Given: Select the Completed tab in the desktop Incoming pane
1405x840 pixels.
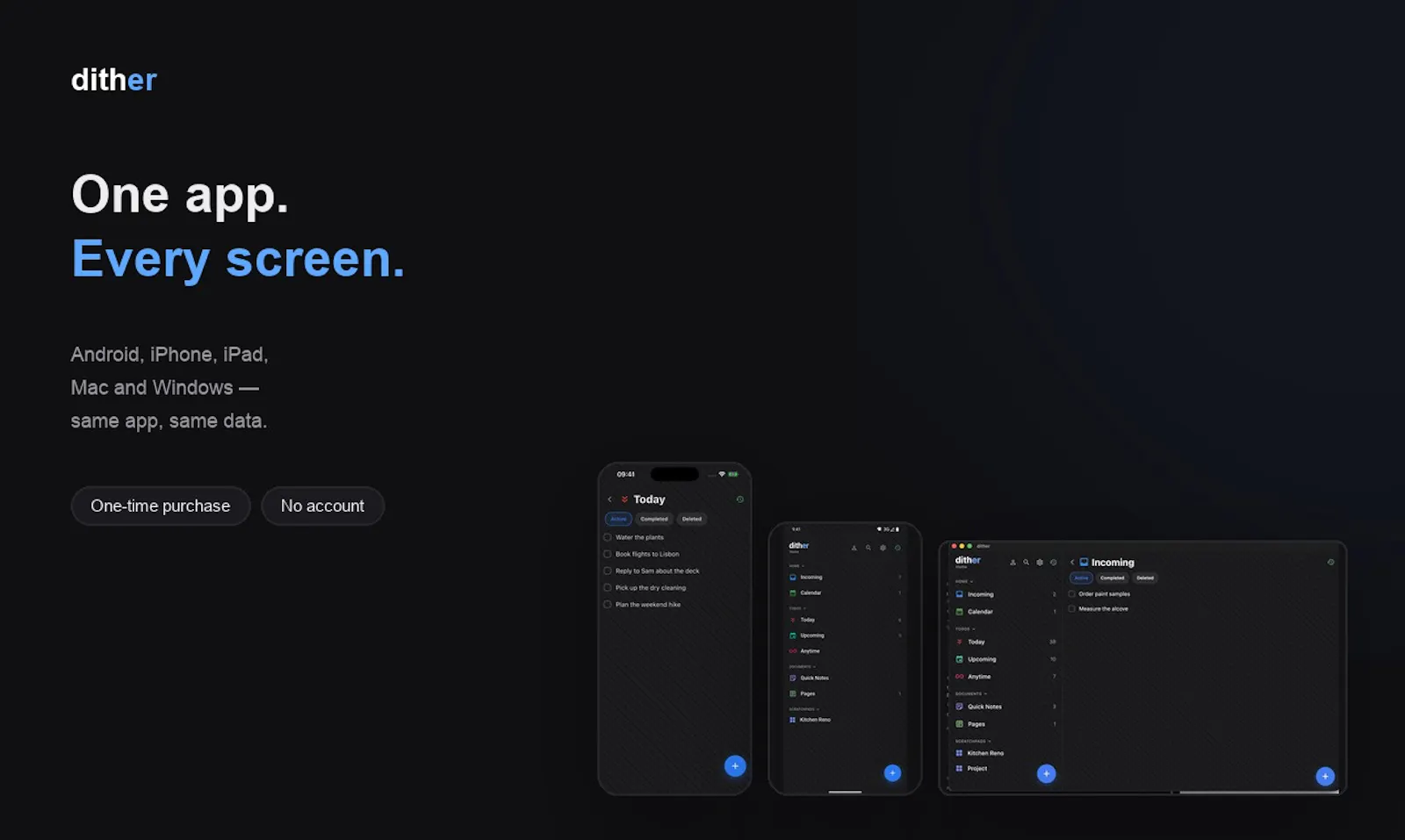Looking at the screenshot, I should pyautogui.click(x=1113, y=578).
